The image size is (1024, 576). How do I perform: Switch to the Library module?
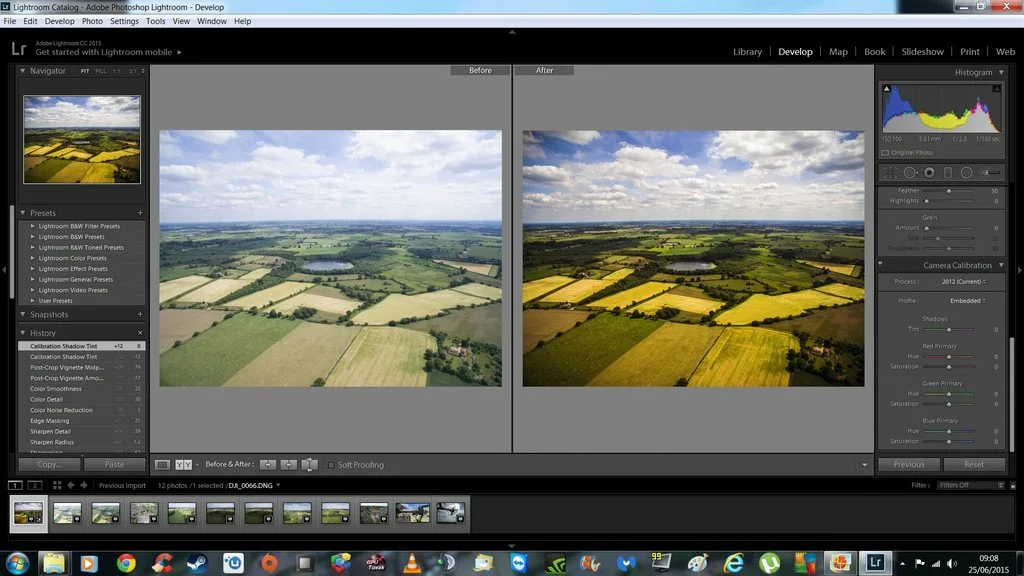pos(747,52)
